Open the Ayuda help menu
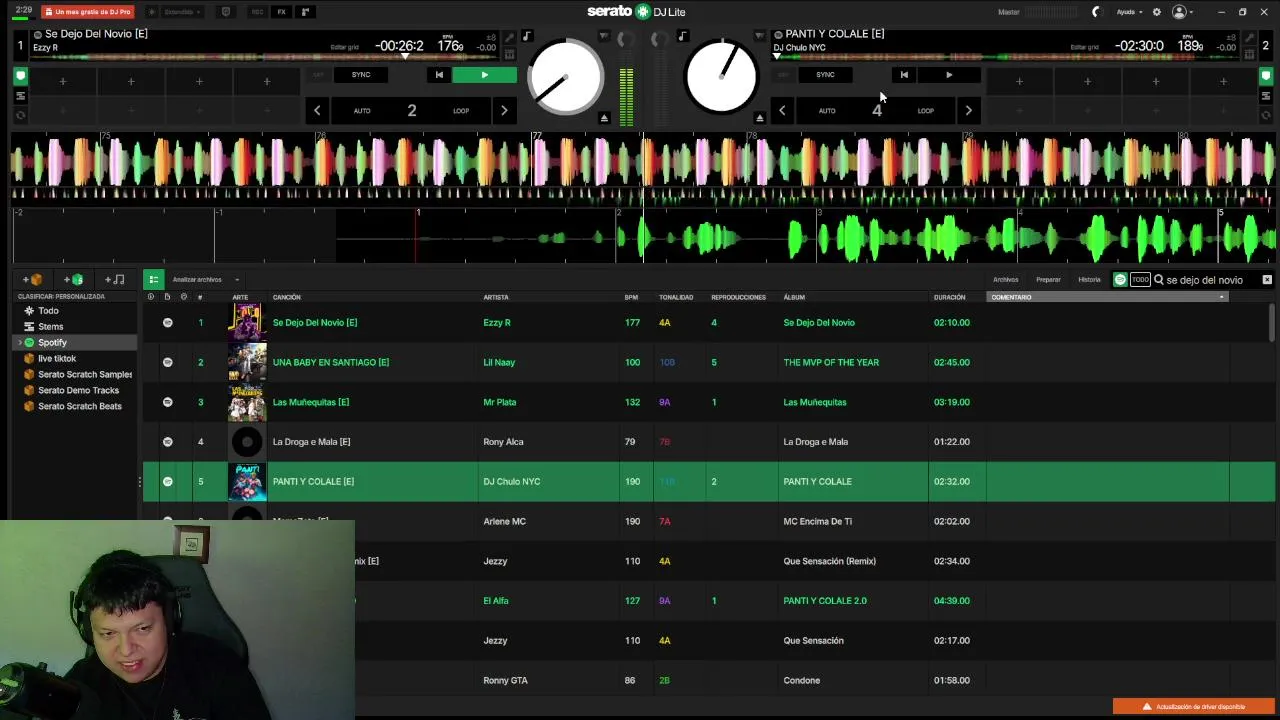The image size is (1280, 720). (x=1129, y=12)
